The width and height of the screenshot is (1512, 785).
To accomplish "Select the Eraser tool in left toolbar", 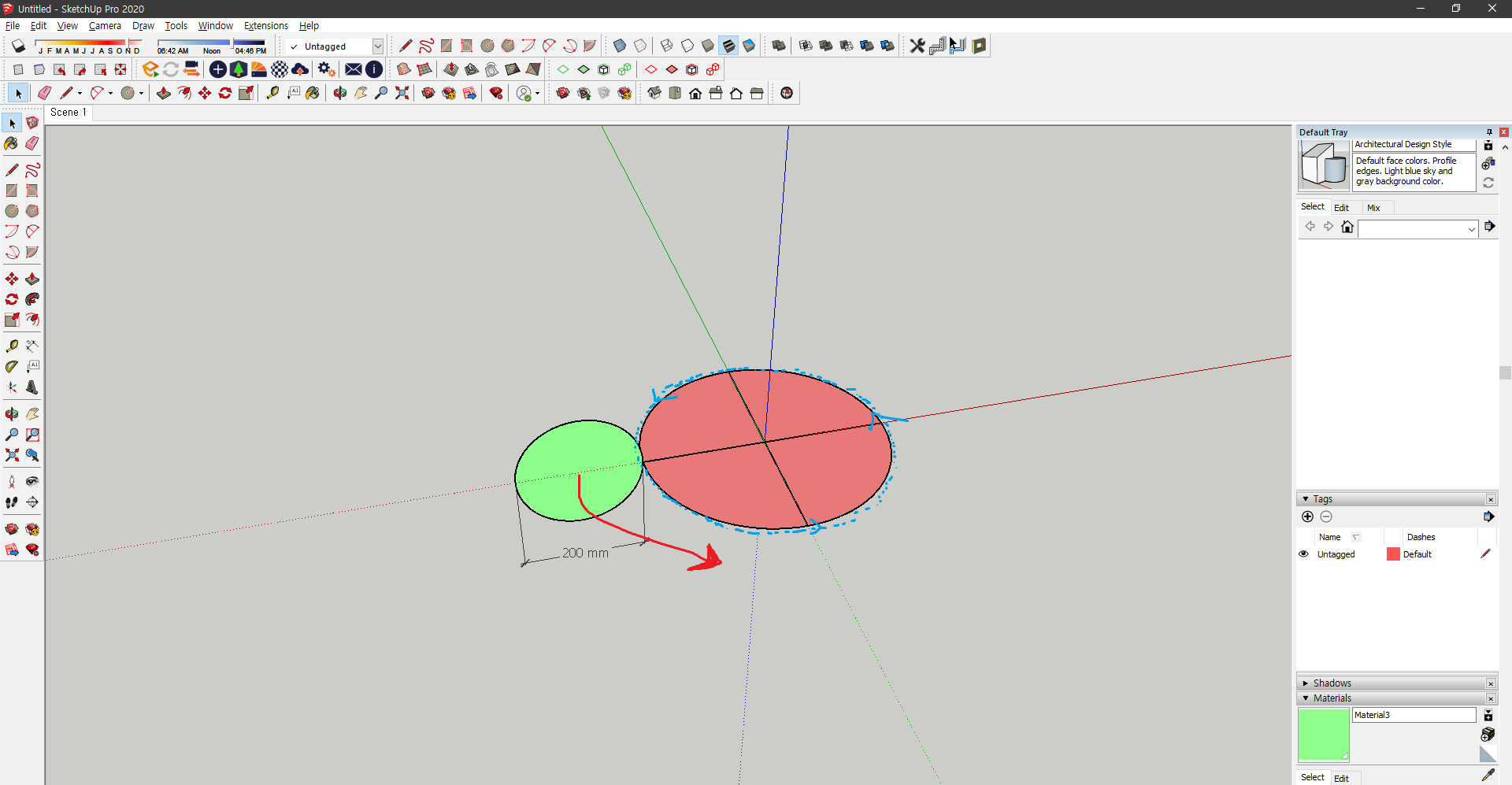I will click(x=32, y=143).
